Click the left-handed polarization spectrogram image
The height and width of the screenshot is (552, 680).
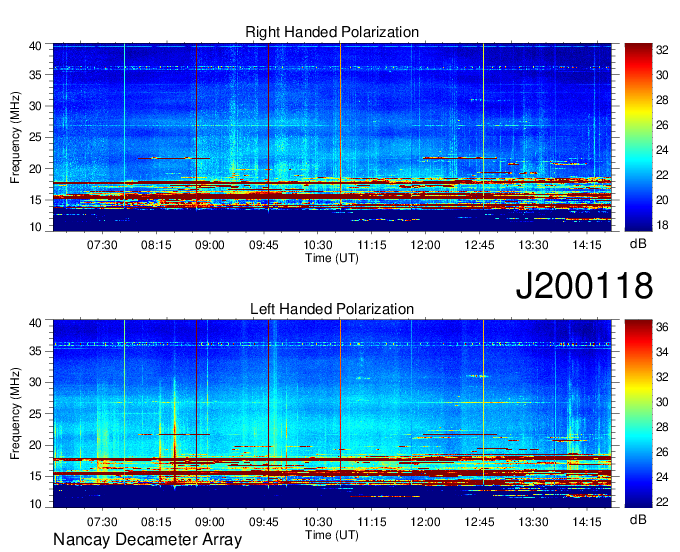click(x=332, y=414)
